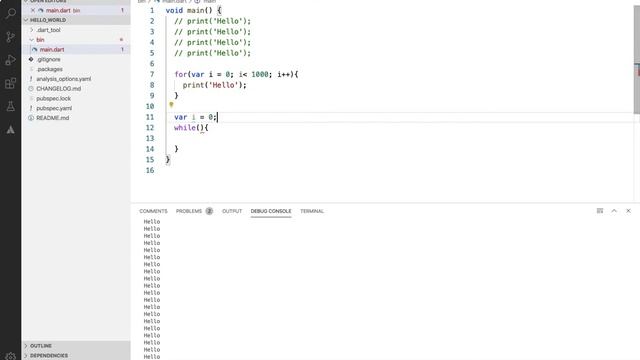Open the Manage gear icon

click(x=11, y=356)
